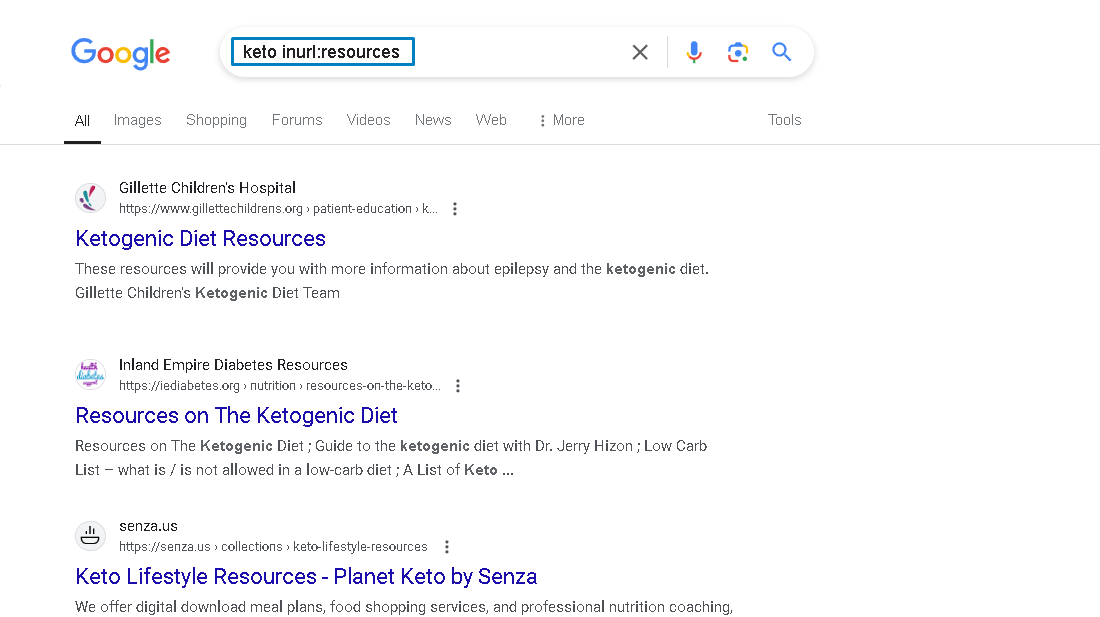Expand the More search filters menu
This screenshot has height=617, width=1100.
point(561,120)
